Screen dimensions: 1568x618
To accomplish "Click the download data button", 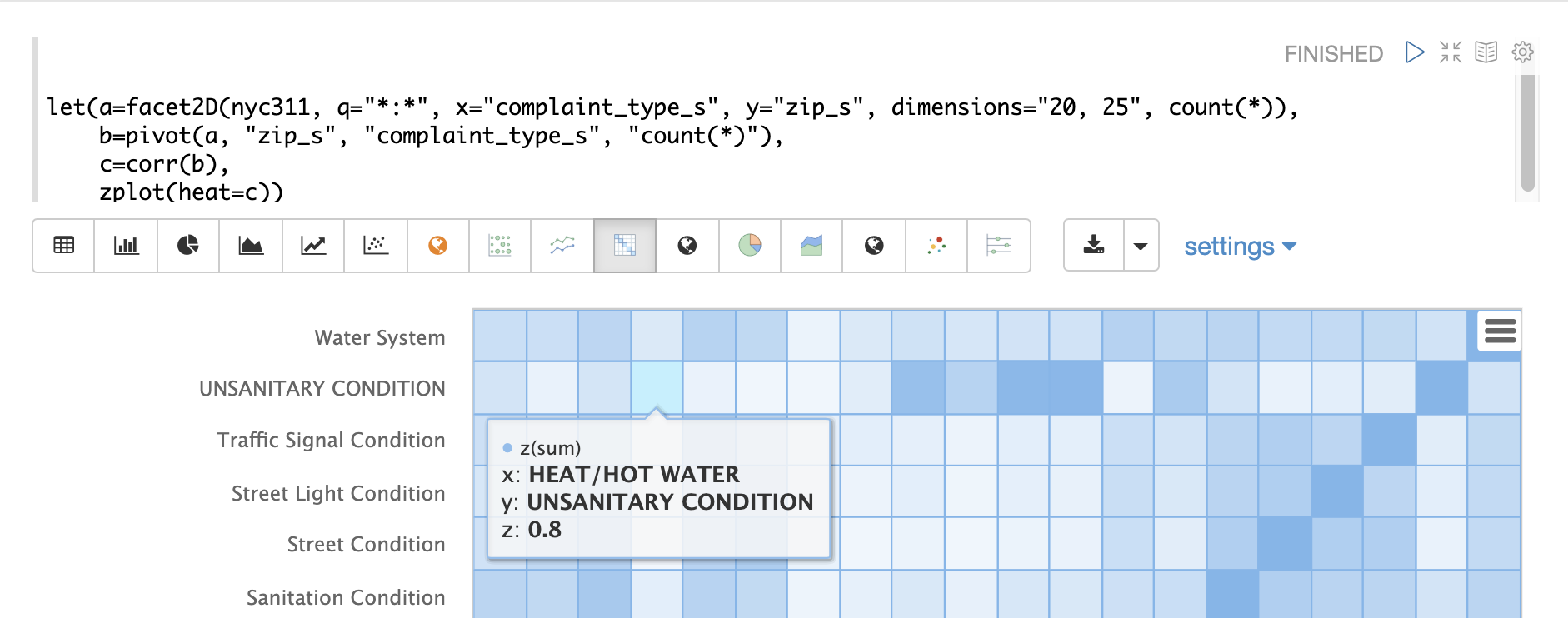I will pyautogui.click(x=1094, y=246).
